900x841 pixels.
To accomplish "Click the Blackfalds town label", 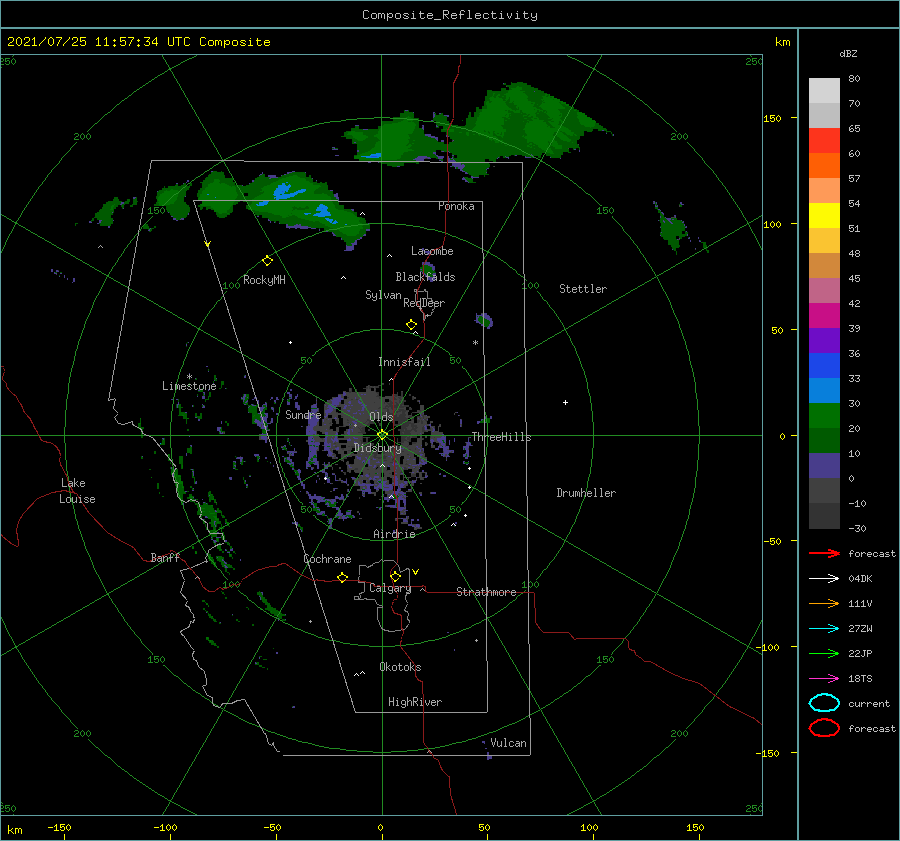I will click(425, 277).
